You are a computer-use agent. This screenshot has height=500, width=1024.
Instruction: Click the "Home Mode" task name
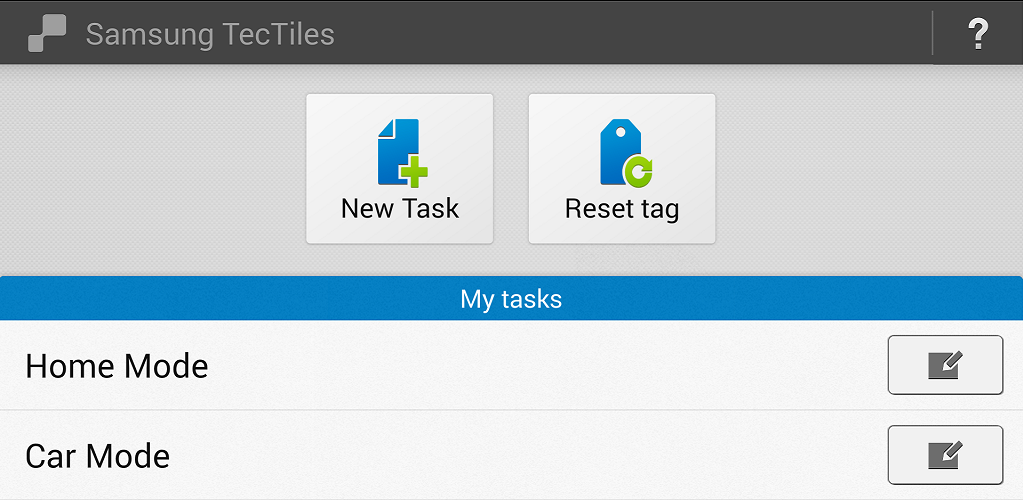coord(117,366)
